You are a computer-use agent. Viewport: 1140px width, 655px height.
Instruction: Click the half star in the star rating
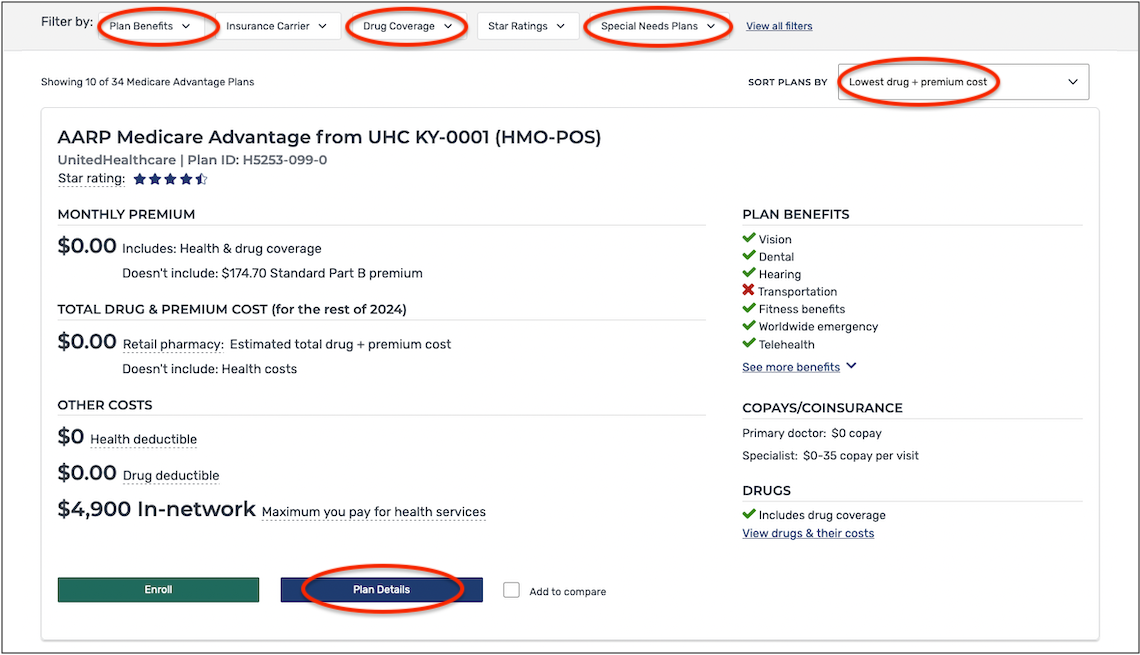[201, 179]
